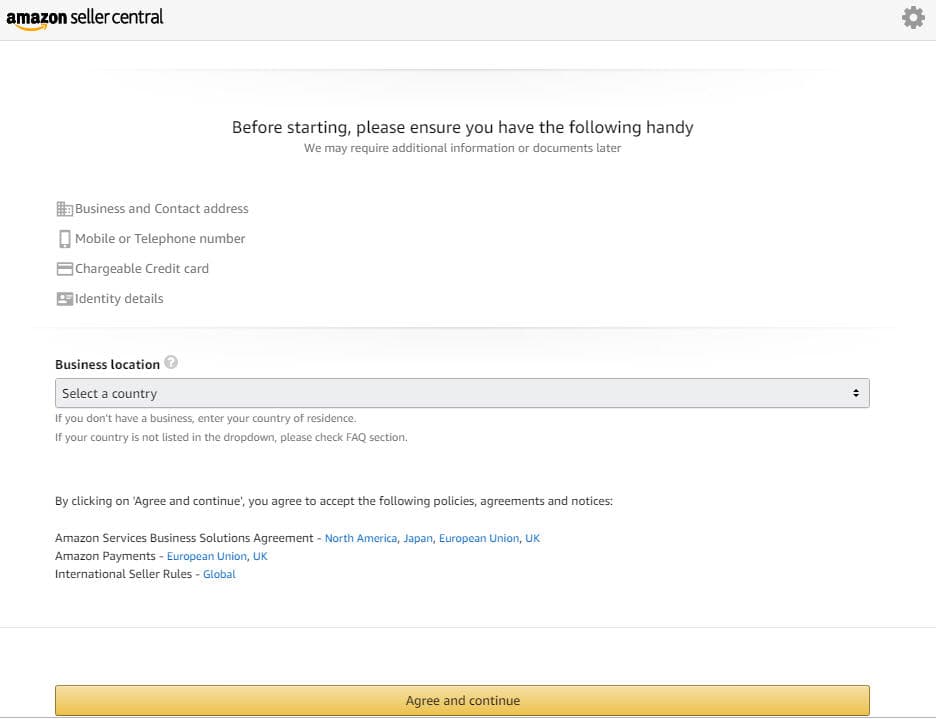936x719 pixels.
Task: Open European Union Amazon Payments link
Action: pos(207,556)
